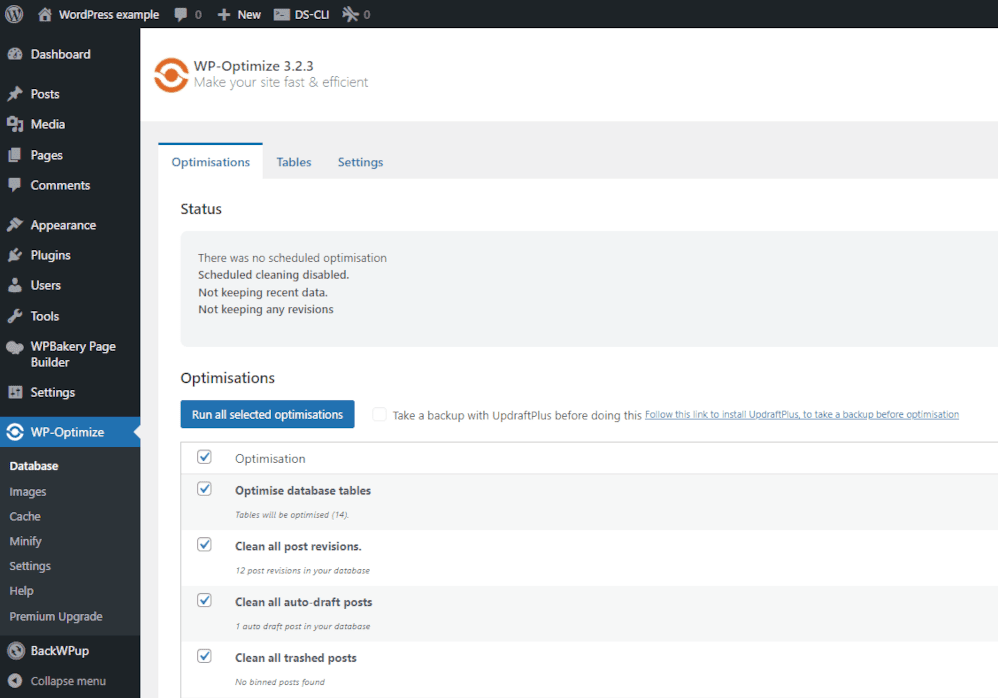Open BackWPup label in sidebar
The image size is (998, 698).
point(60,650)
